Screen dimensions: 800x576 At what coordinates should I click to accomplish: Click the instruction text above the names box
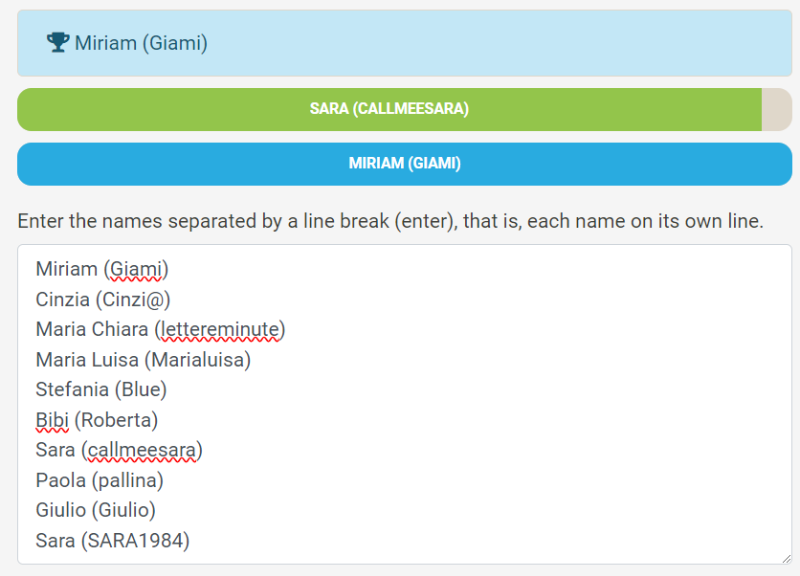(390, 220)
